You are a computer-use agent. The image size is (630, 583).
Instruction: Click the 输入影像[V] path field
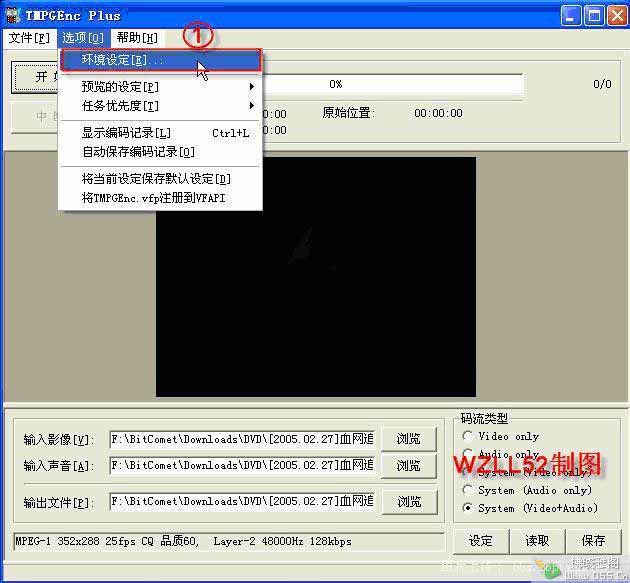242,439
